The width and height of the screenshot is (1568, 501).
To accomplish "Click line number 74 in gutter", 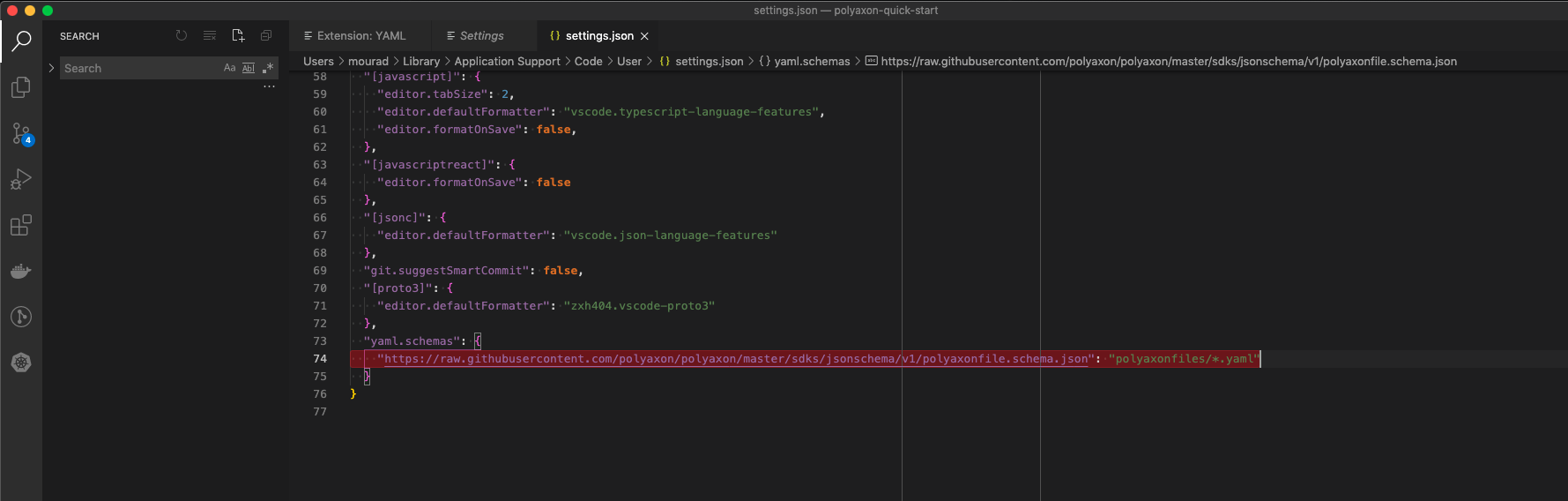I will point(320,359).
